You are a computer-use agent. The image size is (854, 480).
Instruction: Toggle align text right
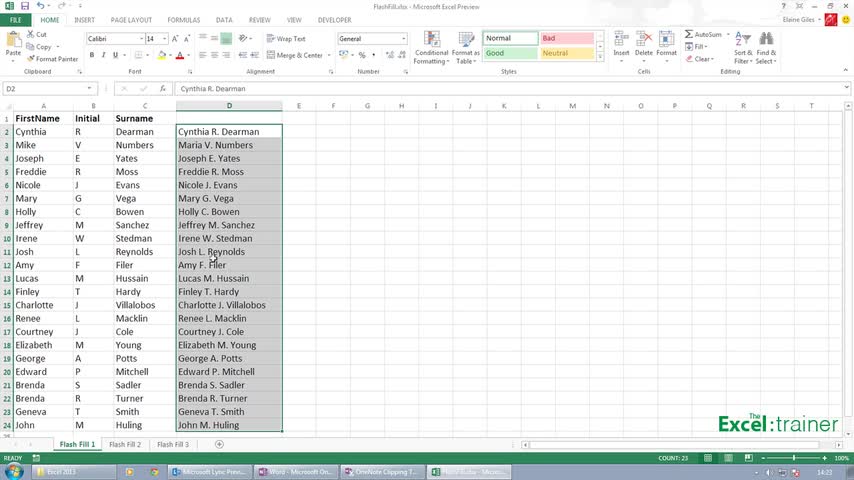pos(226,55)
